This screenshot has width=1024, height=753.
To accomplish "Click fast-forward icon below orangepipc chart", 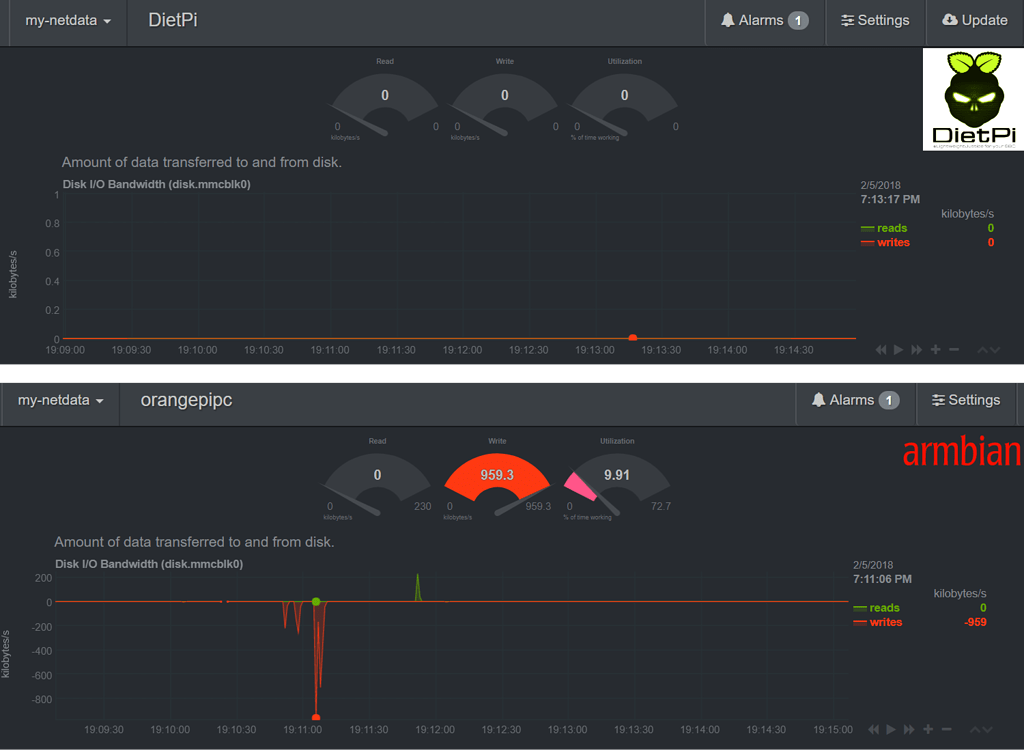I will coord(908,730).
